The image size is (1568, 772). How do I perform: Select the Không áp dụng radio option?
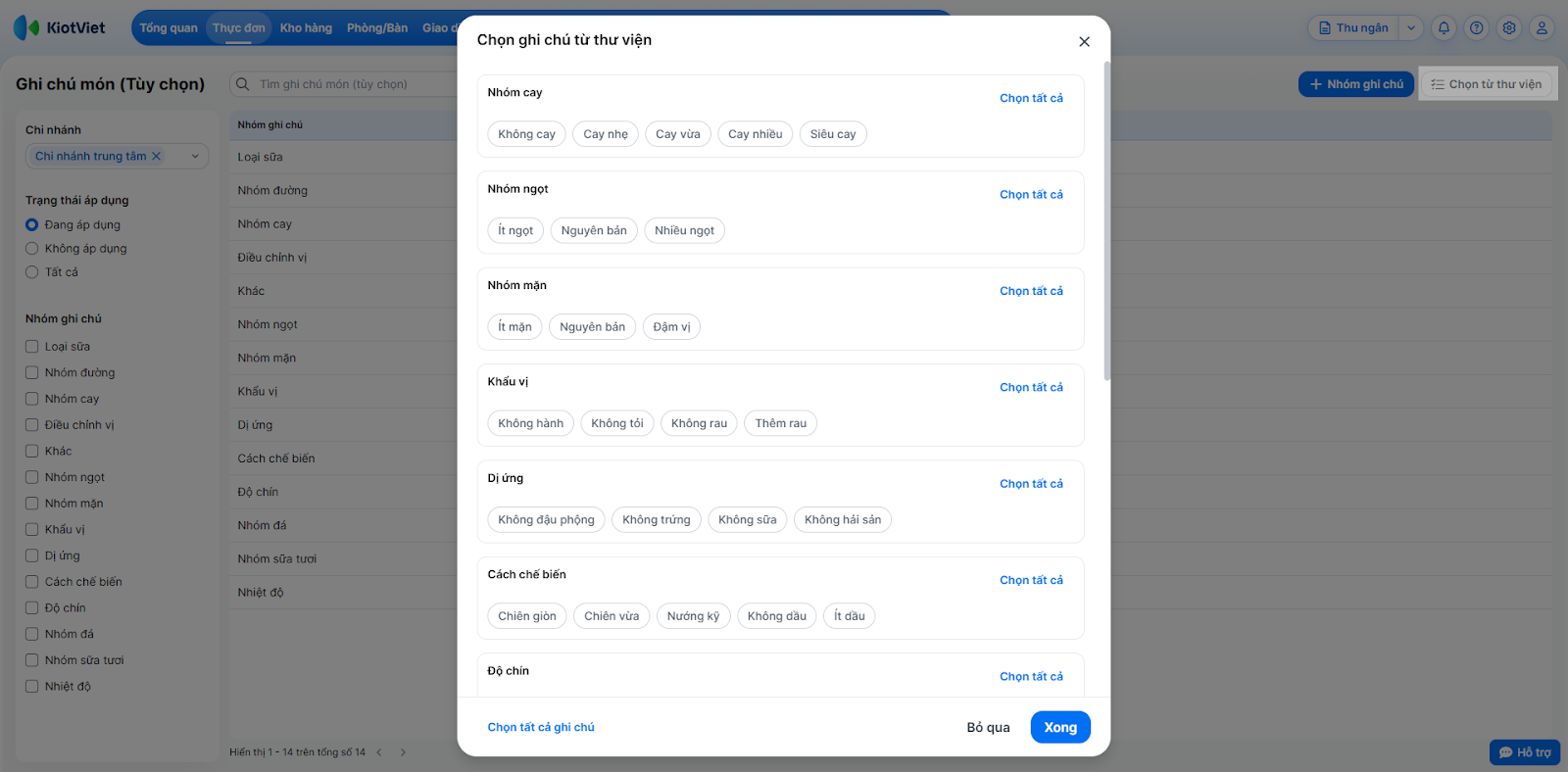[x=32, y=249]
